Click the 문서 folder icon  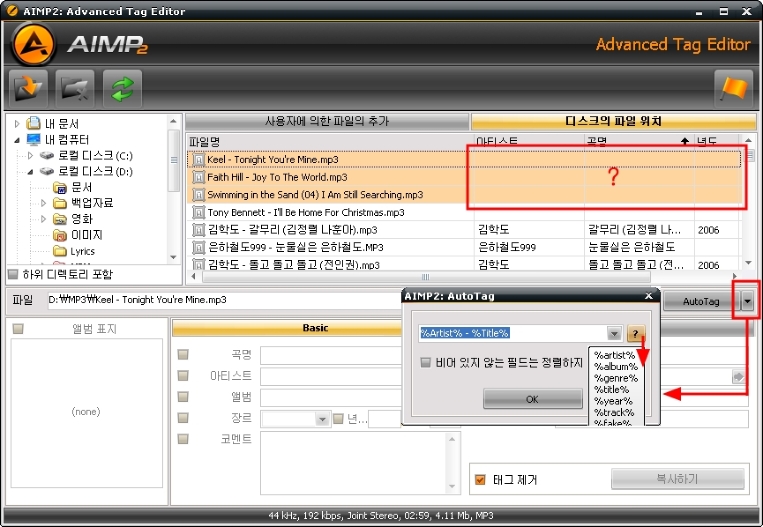[x=60, y=187]
